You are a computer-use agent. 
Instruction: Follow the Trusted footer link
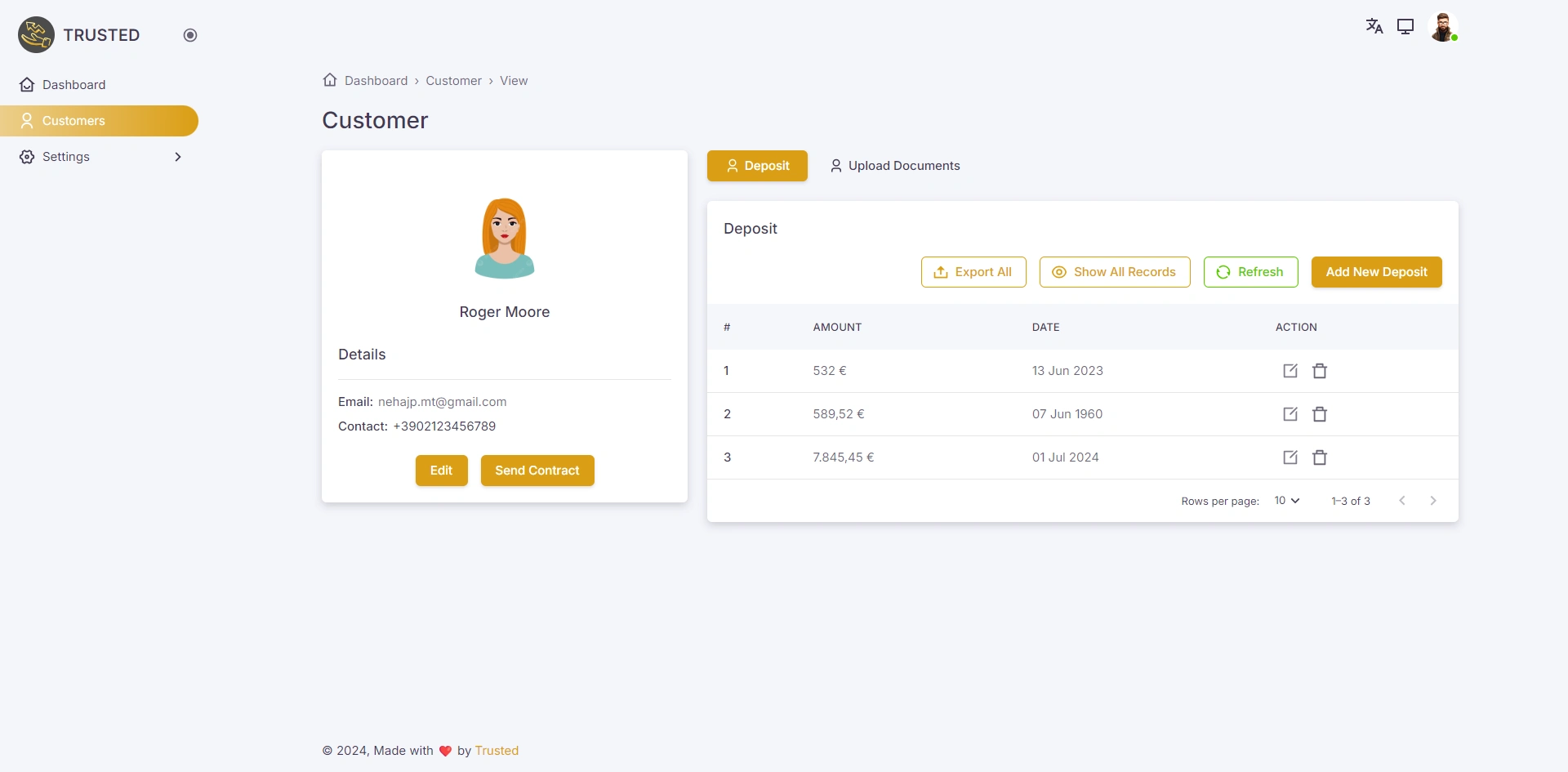[x=497, y=751]
